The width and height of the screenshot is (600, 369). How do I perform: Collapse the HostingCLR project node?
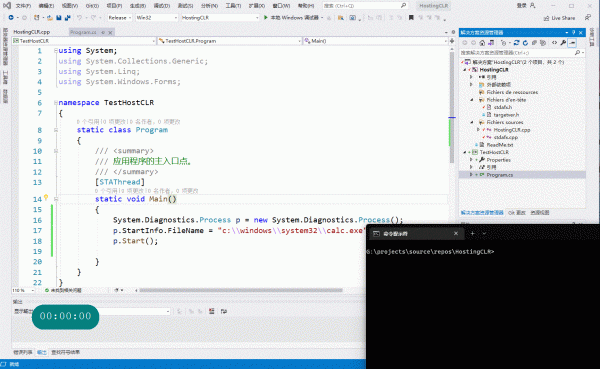(465, 70)
